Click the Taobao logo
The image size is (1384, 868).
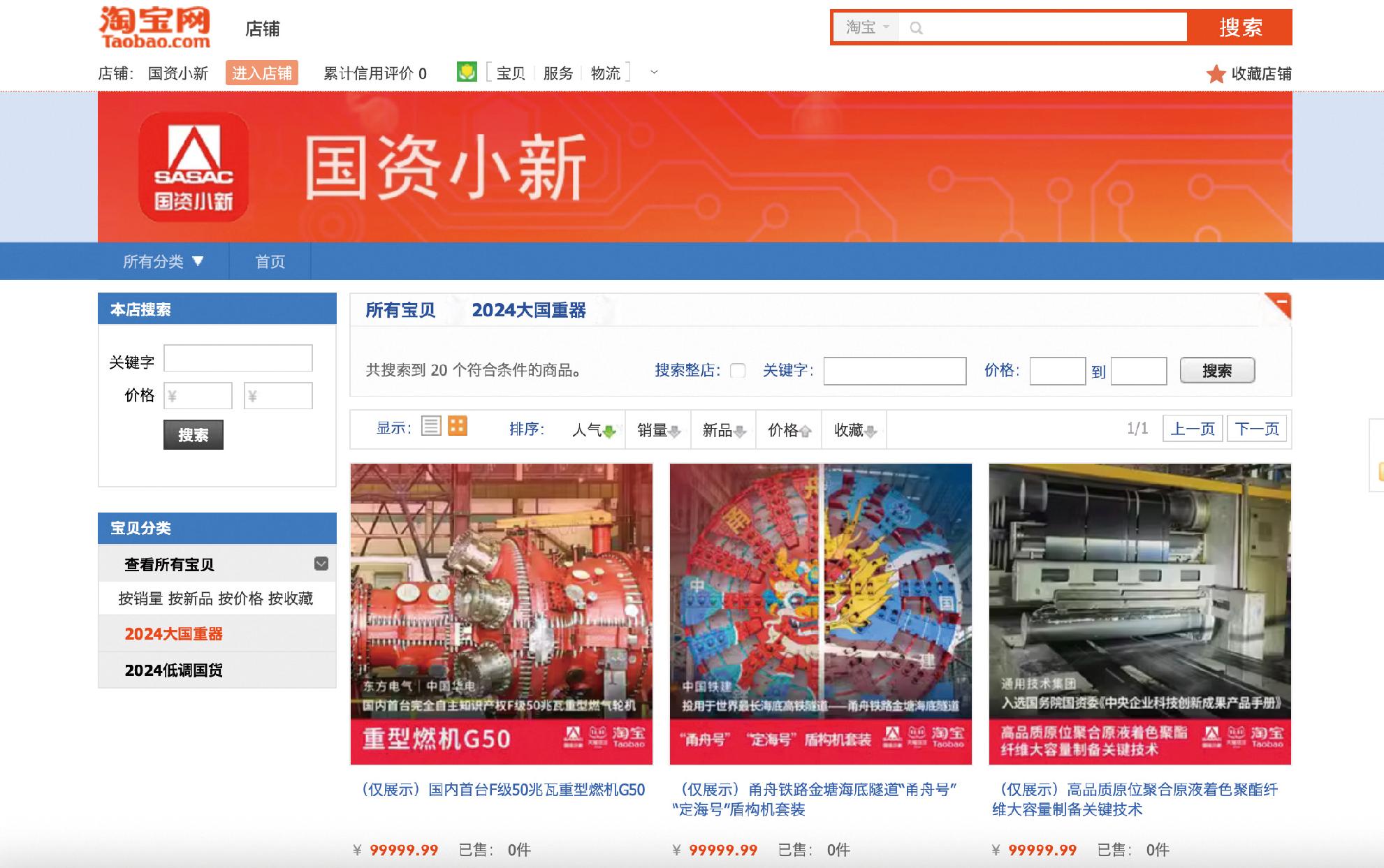(154, 28)
